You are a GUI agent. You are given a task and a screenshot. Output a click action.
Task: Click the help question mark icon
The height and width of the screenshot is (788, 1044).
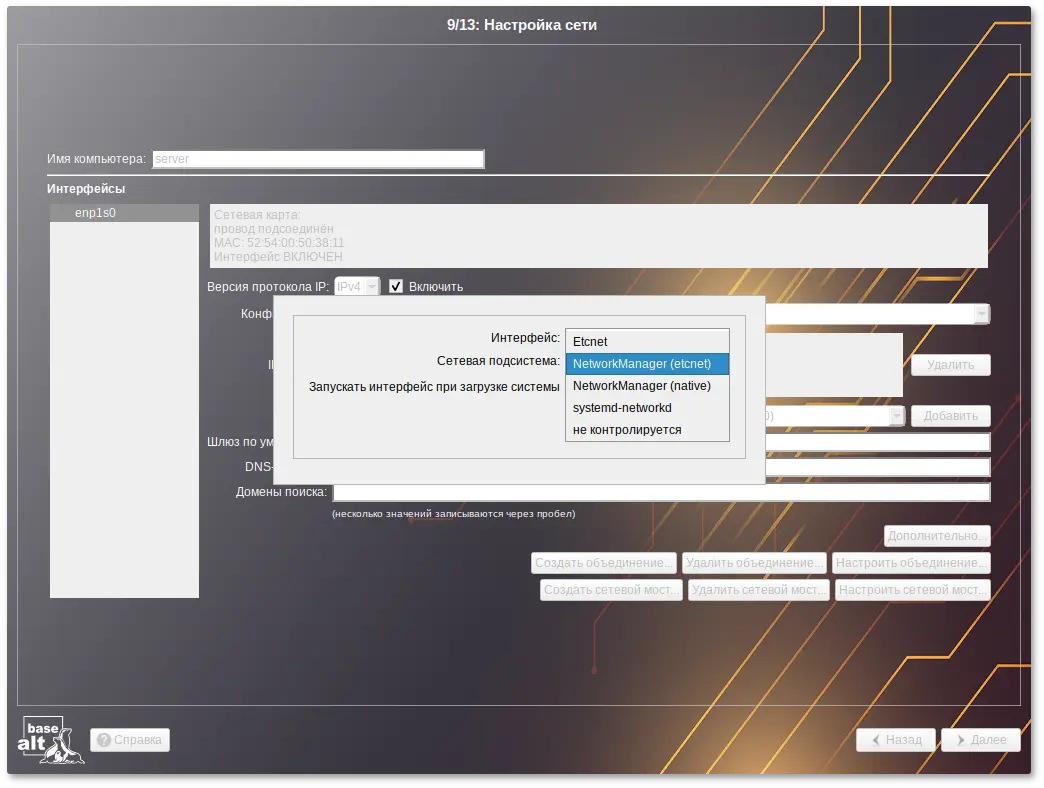click(104, 741)
